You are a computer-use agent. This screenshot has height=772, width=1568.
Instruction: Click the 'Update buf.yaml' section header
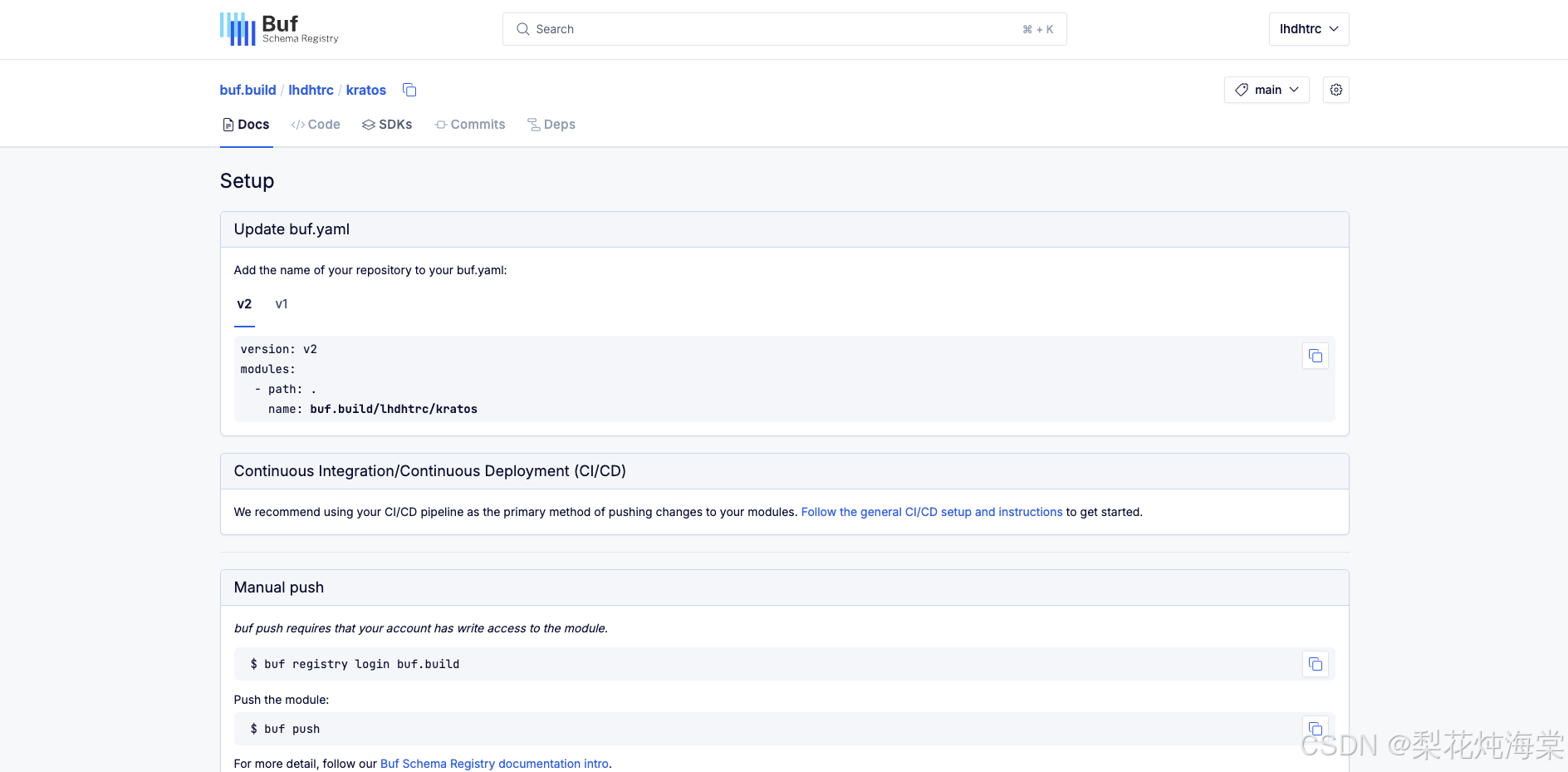[784, 229]
